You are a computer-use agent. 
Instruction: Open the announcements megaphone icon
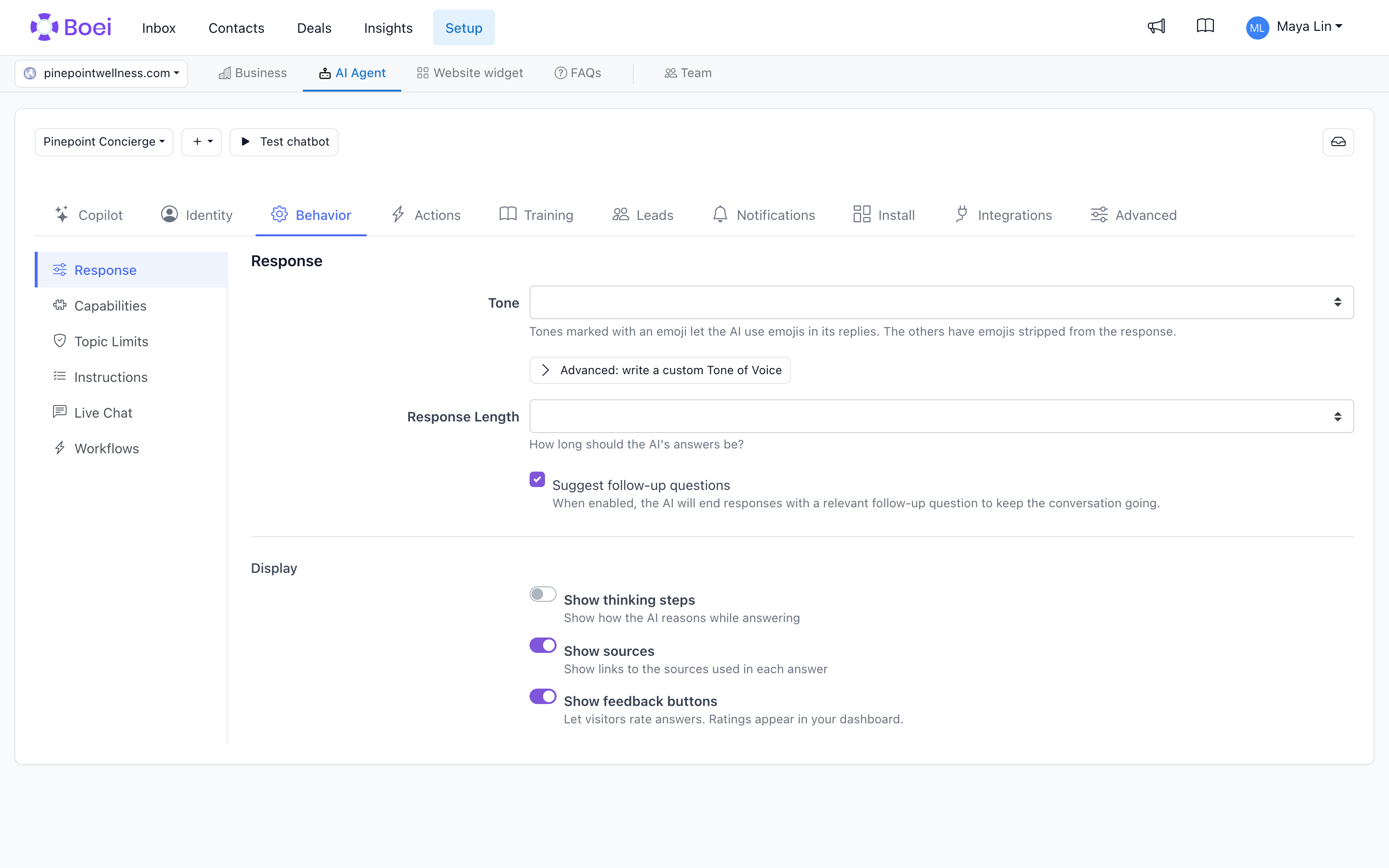coord(1156,27)
